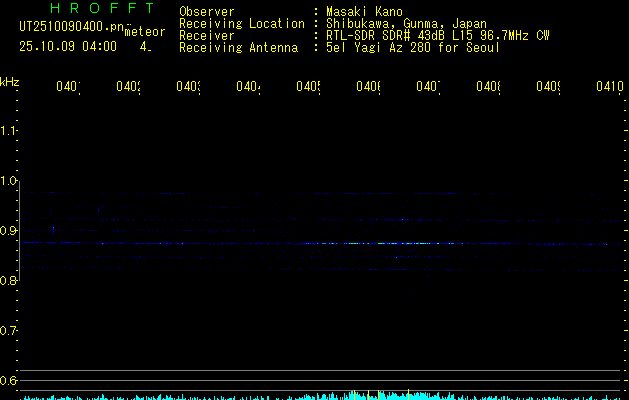The width and height of the screenshot is (629, 400).
Task: Click the RTL-SDR receiver settings line
Action: (x=438, y=36)
